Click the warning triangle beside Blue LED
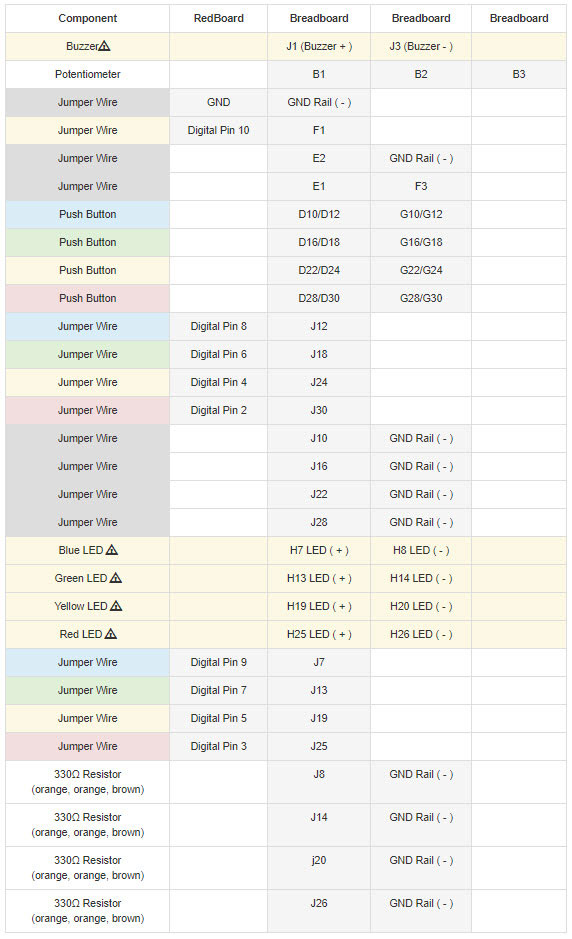This screenshot has height=939, width=572. coord(111,550)
